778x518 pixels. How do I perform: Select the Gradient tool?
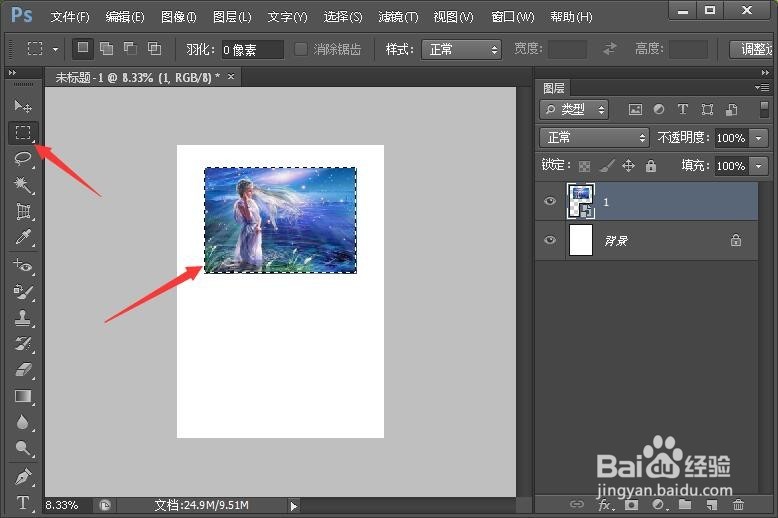[x=23, y=396]
